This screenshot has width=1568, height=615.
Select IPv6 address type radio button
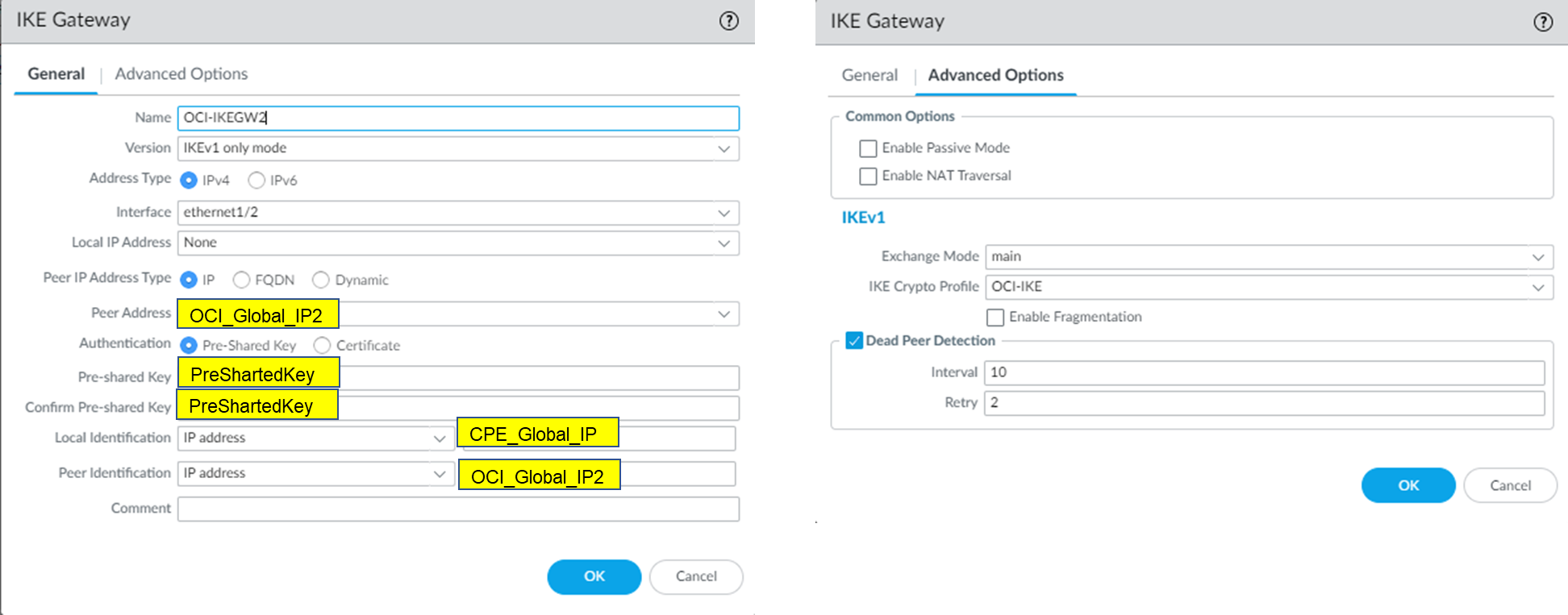(256, 180)
